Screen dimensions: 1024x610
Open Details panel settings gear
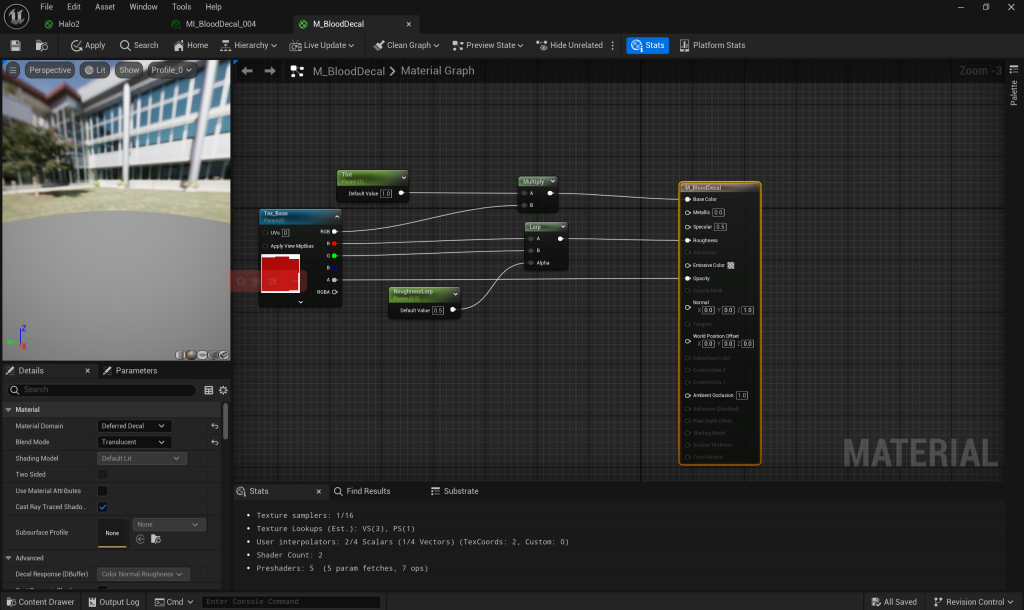tap(223, 390)
